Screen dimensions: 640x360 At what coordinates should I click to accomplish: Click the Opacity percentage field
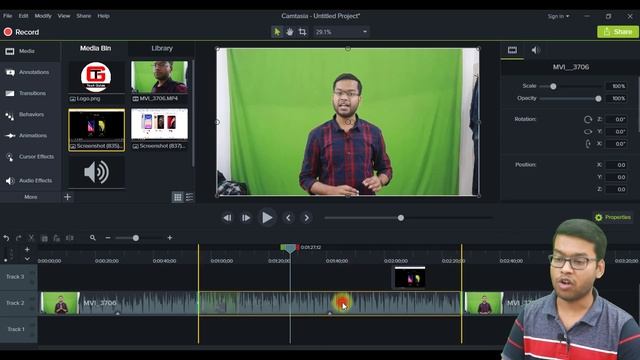616,98
